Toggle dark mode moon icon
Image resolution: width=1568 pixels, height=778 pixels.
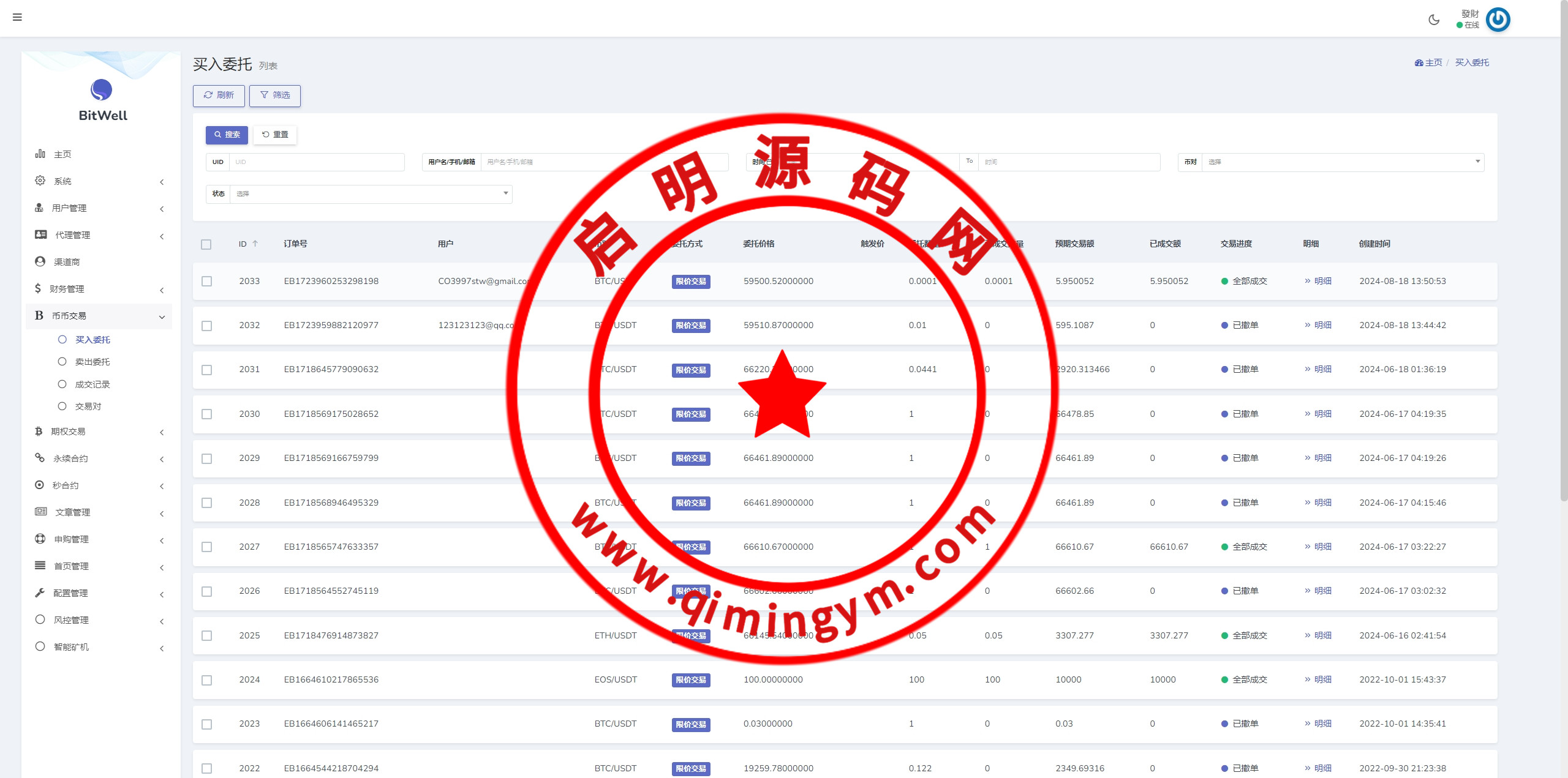tap(1434, 20)
